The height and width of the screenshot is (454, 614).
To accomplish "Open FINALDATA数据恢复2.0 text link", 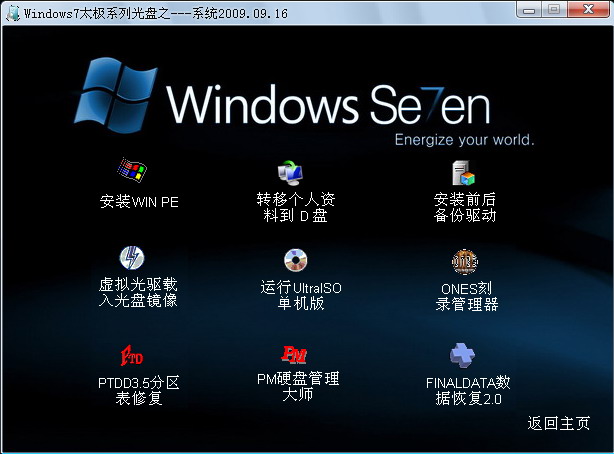I will coord(468,391).
